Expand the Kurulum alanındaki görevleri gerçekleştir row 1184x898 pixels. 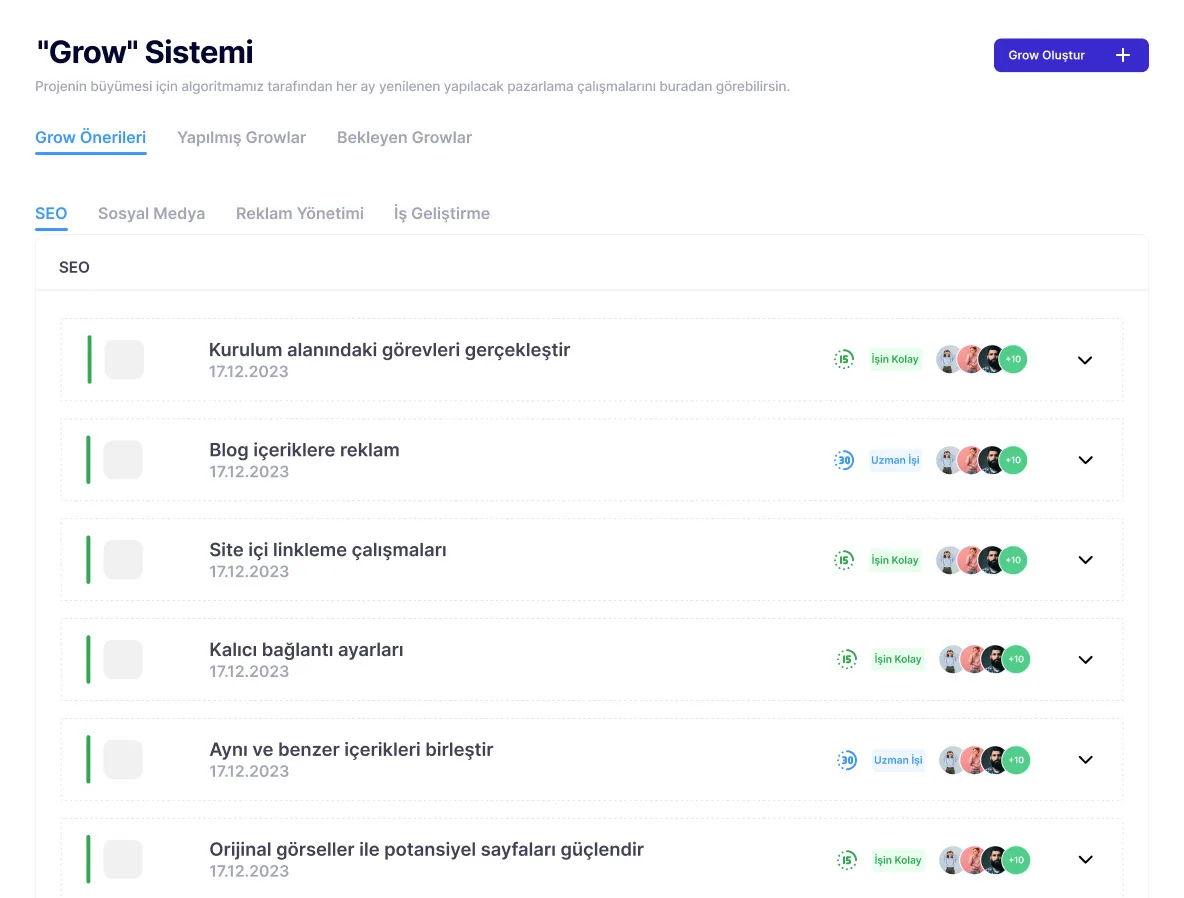coord(1085,360)
